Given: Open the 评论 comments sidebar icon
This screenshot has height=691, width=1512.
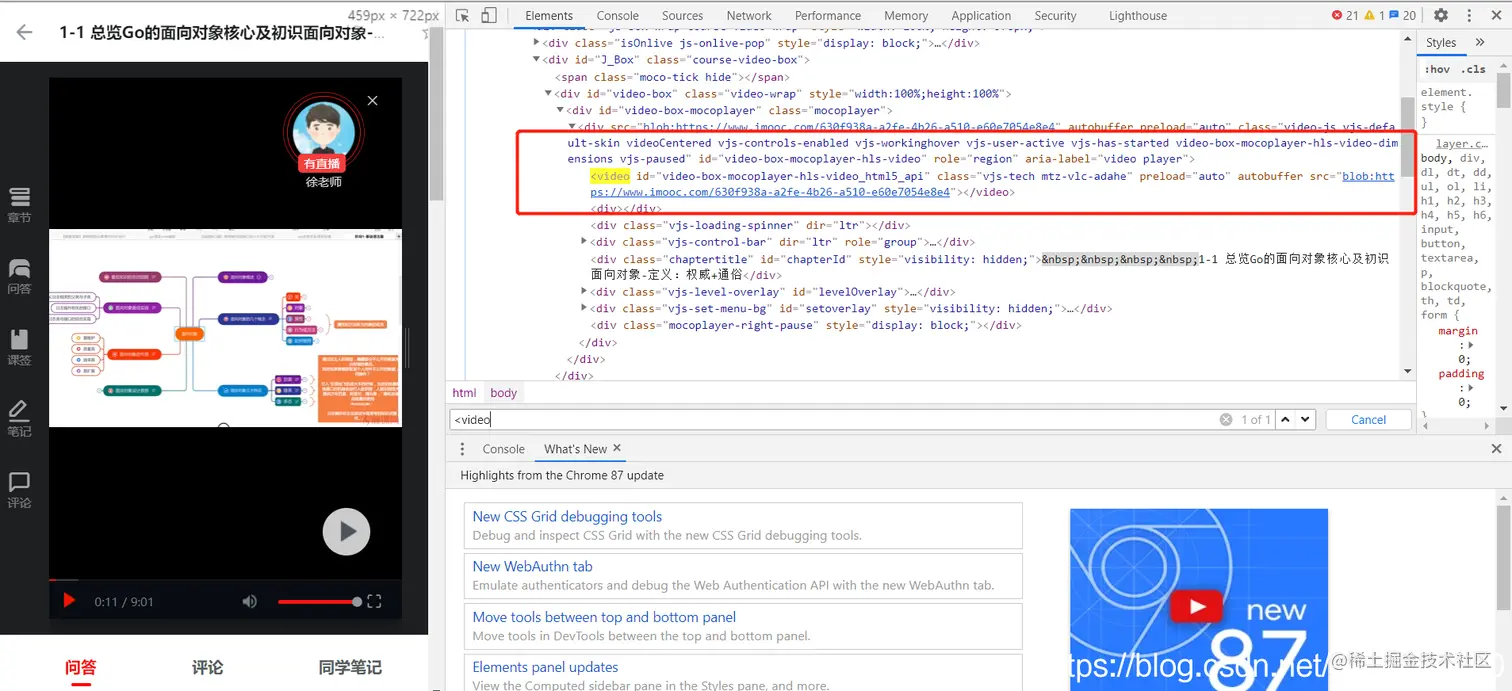Looking at the screenshot, I should (19, 490).
